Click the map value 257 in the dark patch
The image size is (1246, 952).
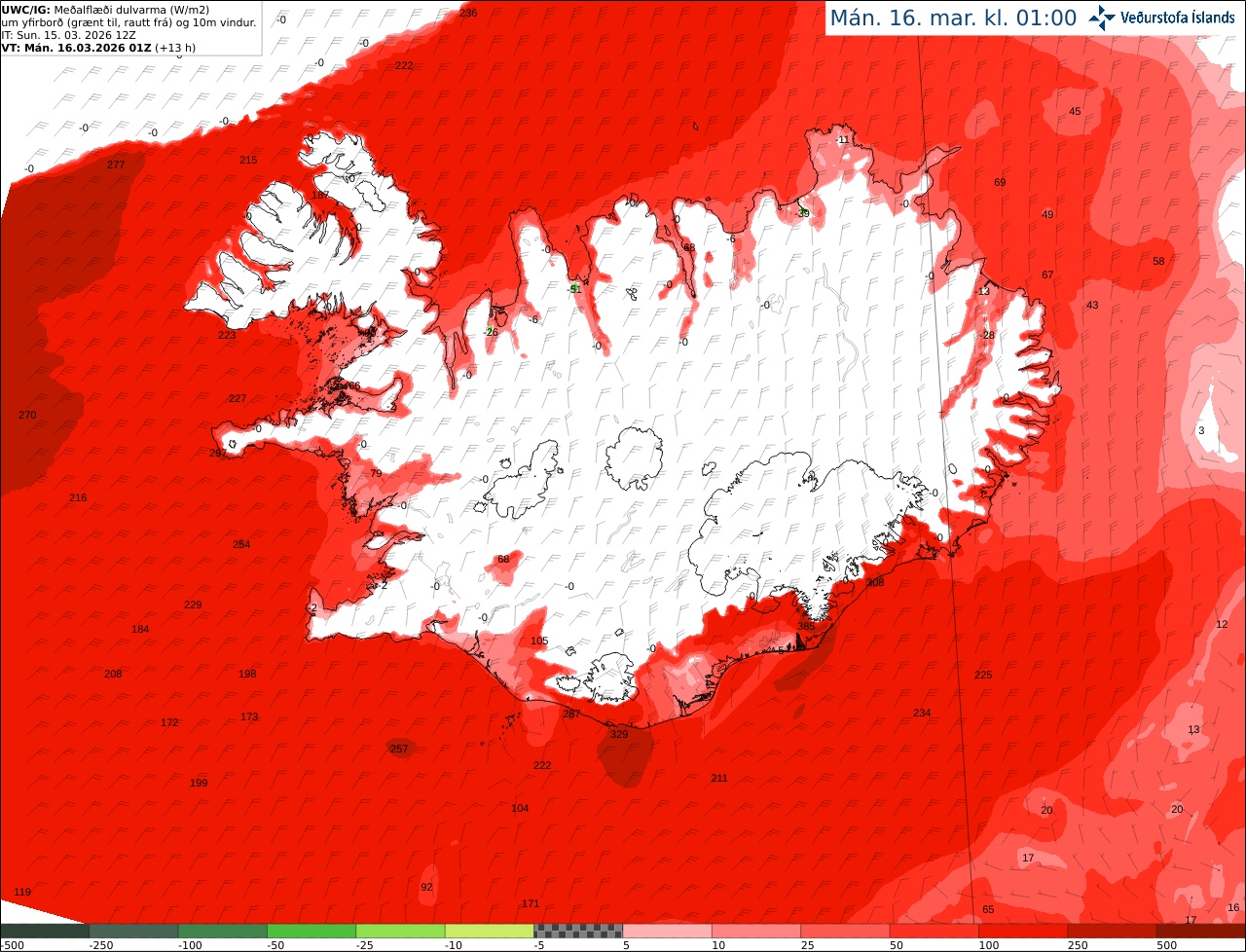point(399,749)
